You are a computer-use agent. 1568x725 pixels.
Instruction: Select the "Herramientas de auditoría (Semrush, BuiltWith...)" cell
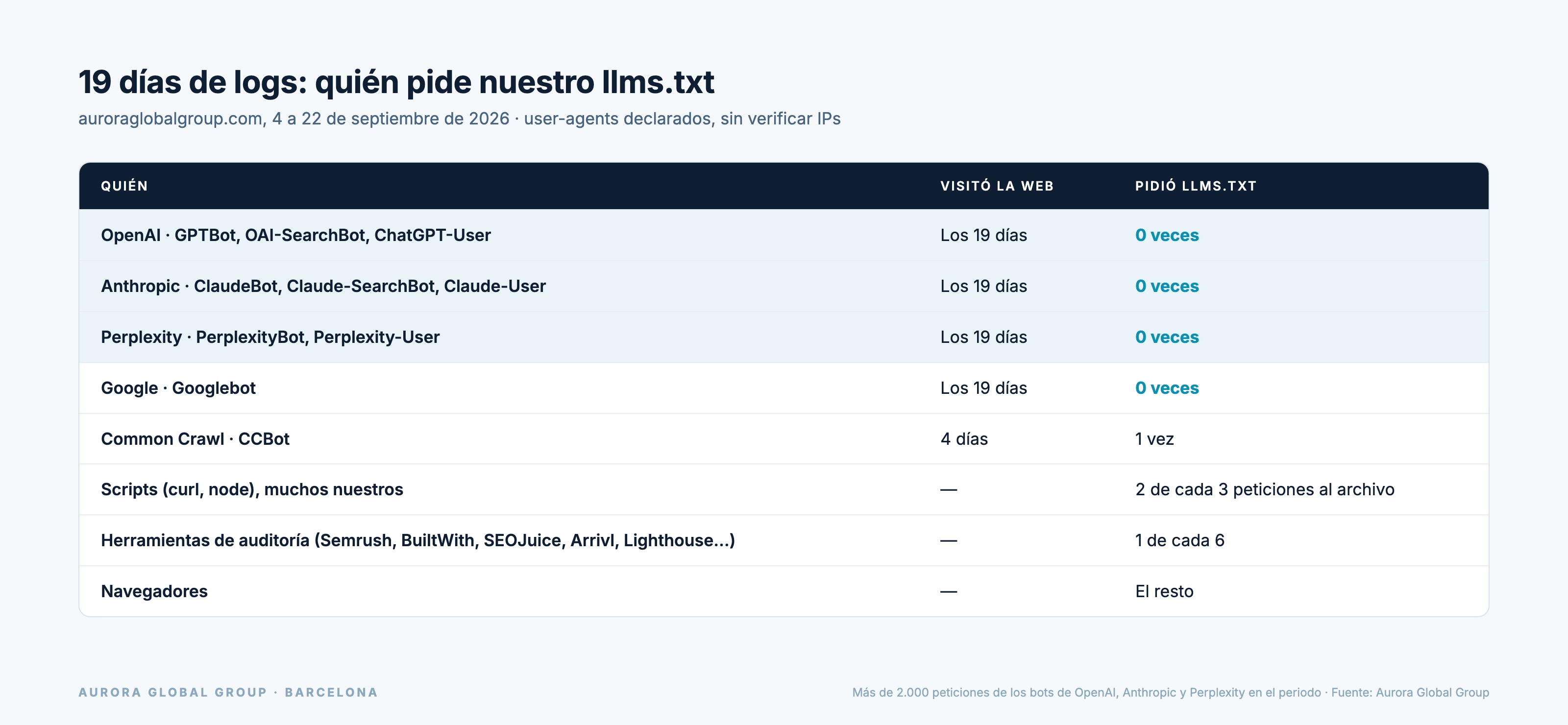pos(418,540)
